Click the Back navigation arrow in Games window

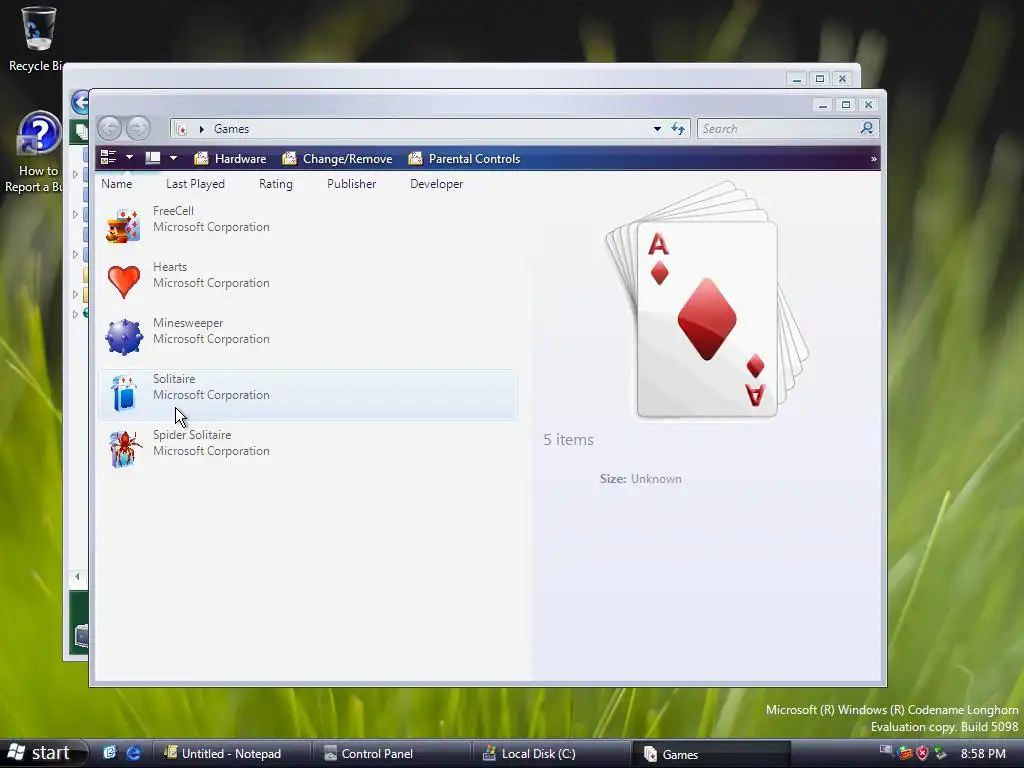coord(110,129)
